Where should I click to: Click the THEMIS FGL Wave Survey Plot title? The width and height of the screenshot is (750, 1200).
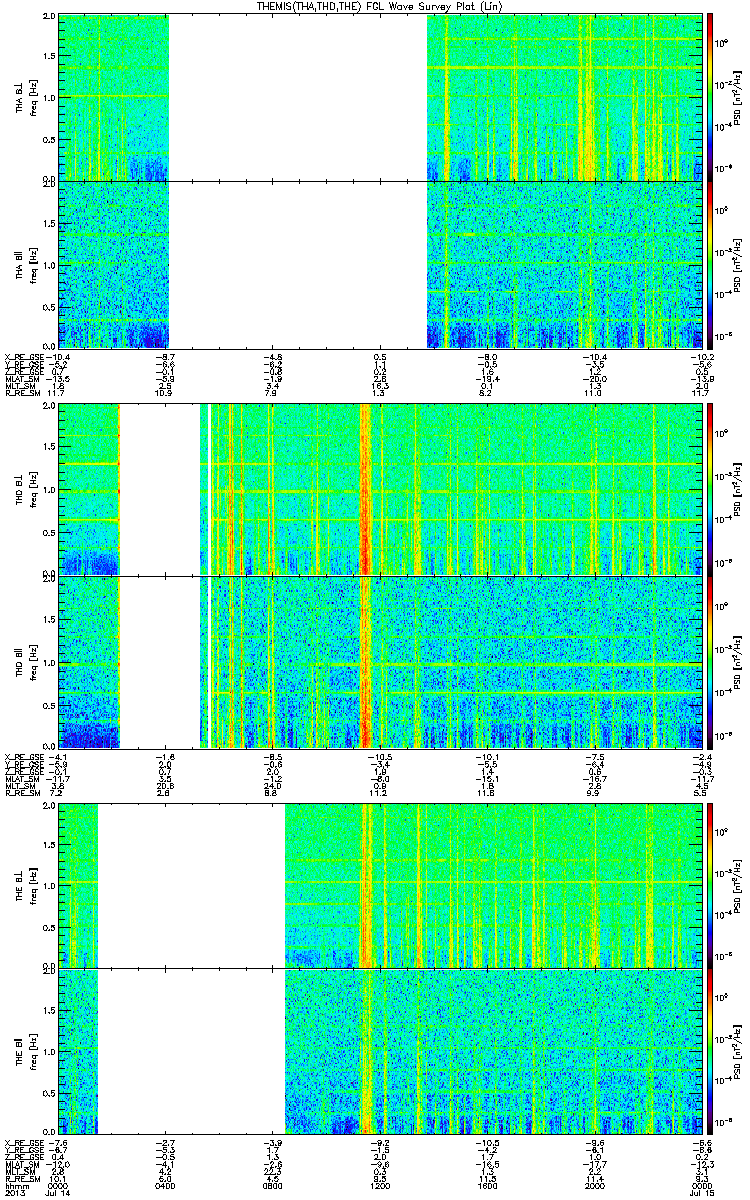point(381,7)
